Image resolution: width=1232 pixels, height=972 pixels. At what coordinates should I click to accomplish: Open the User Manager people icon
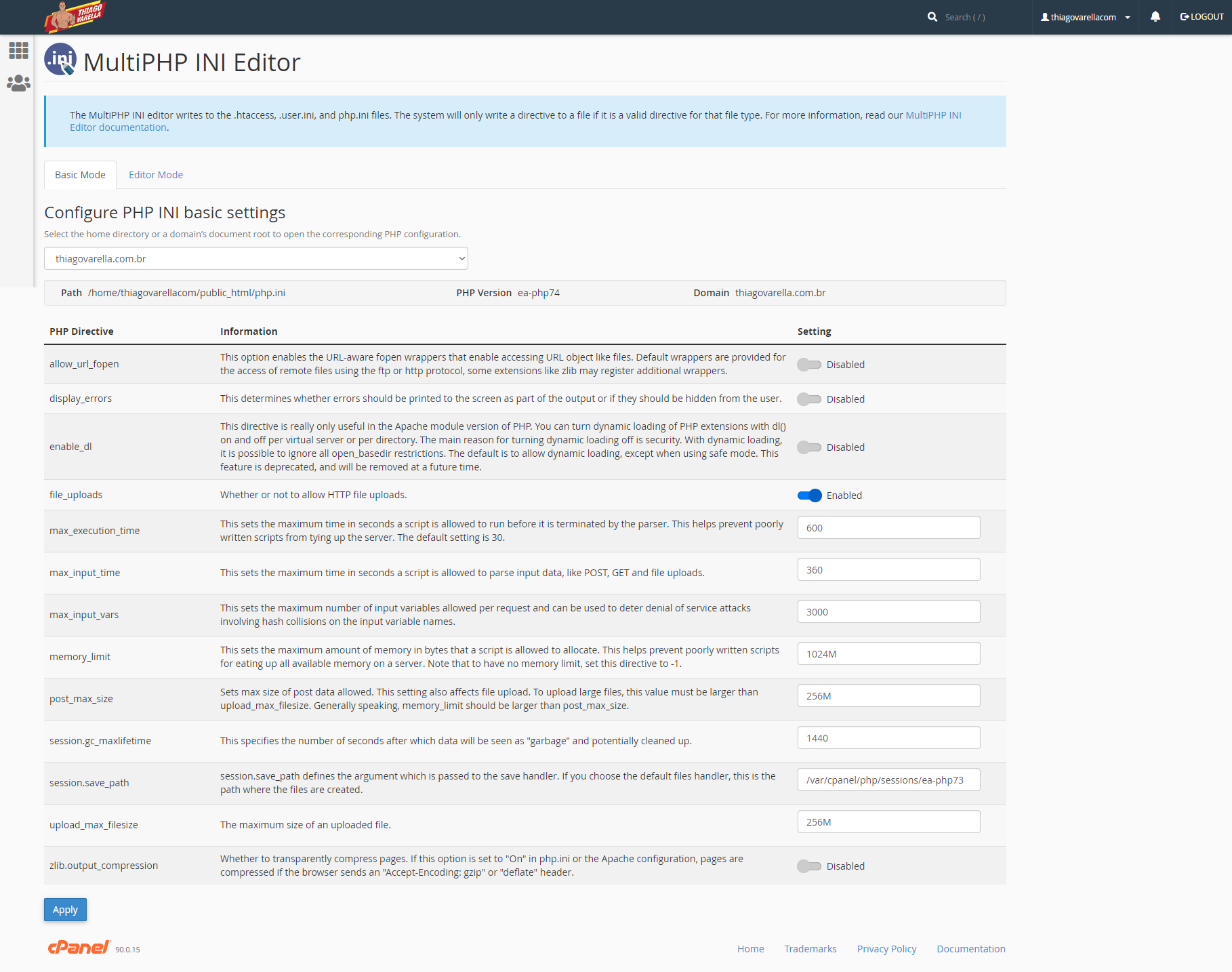point(18,83)
